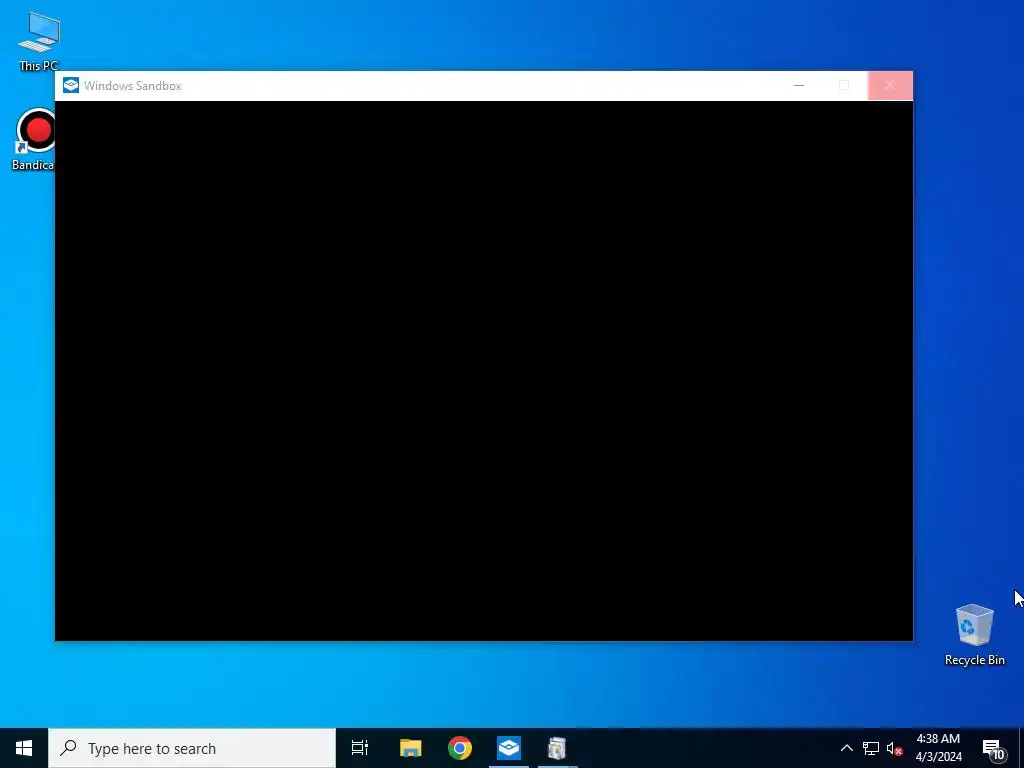Open the This PC desktop icon
The image size is (1024, 768).
point(39,40)
